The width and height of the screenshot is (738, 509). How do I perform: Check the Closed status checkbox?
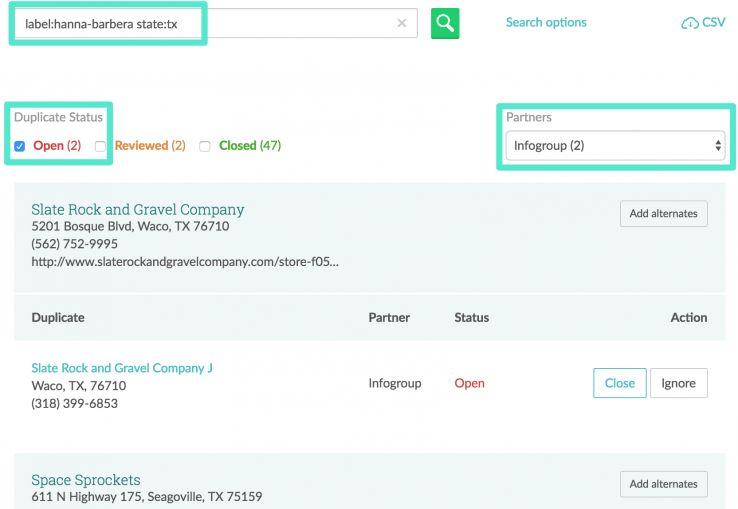pos(205,146)
